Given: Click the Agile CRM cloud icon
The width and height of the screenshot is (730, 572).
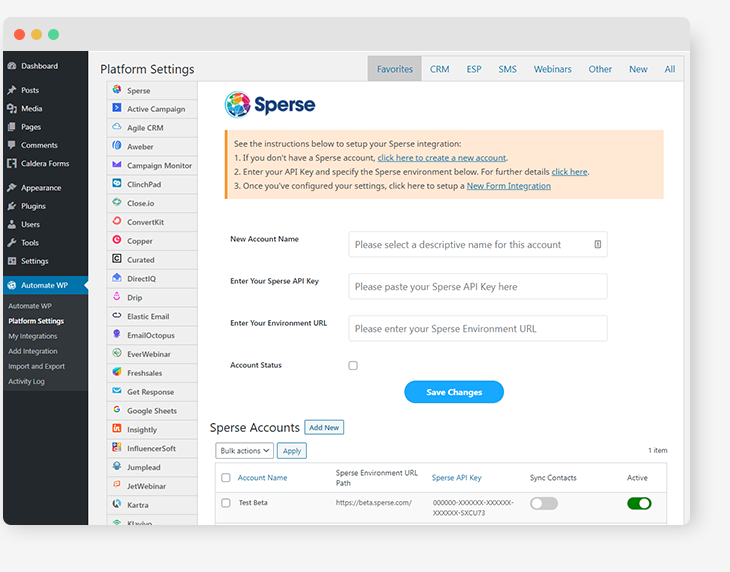Looking at the screenshot, I should (117, 127).
